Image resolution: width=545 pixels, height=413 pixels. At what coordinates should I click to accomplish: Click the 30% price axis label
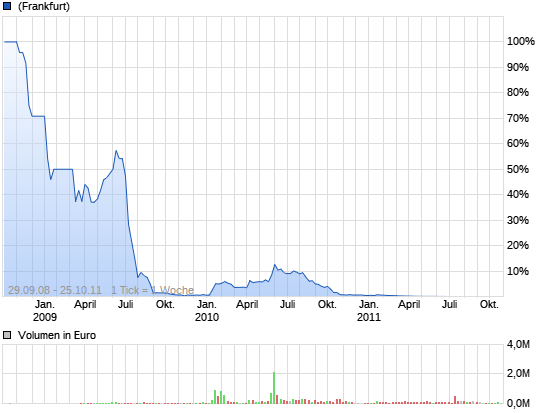click(x=518, y=220)
